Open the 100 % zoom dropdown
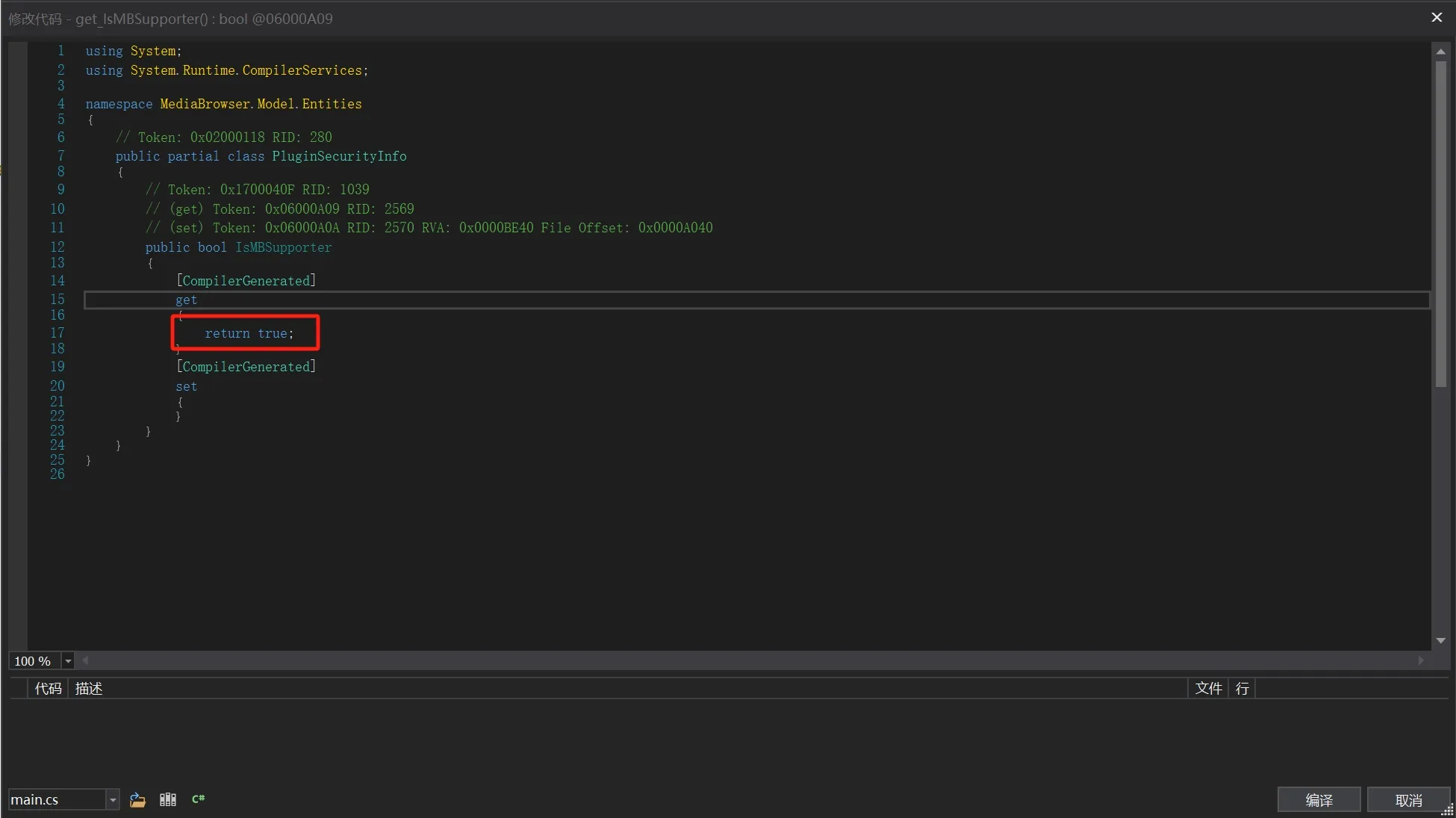Image resolution: width=1456 pixels, height=818 pixels. pyautogui.click(x=68, y=661)
